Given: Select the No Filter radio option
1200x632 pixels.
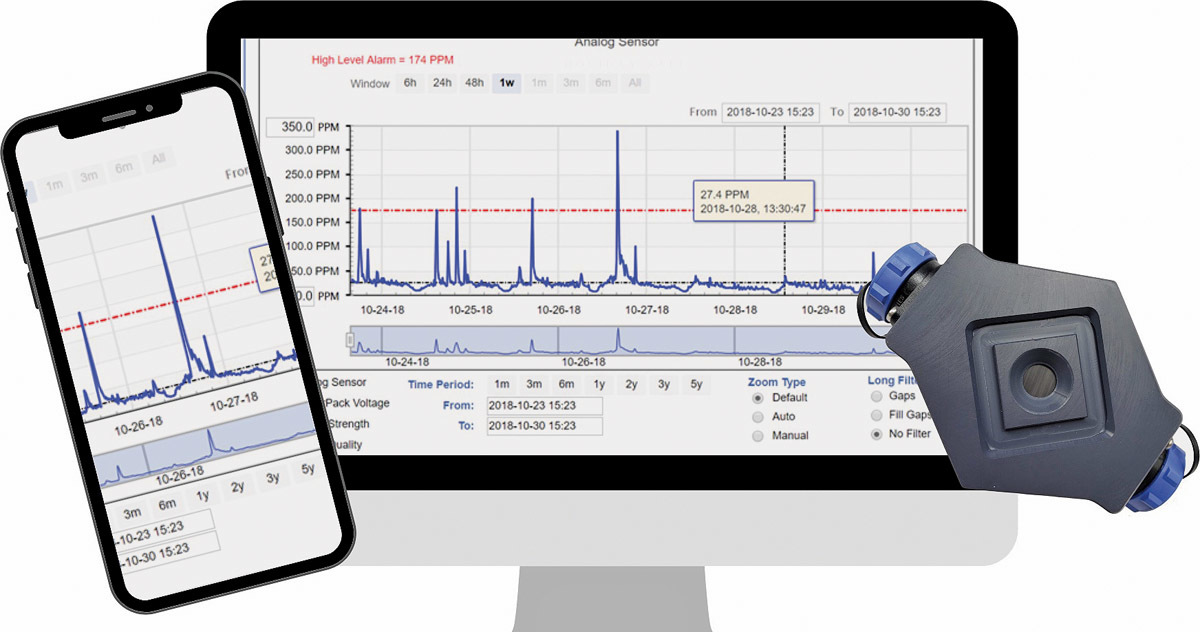Looking at the screenshot, I should tap(878, 434).
